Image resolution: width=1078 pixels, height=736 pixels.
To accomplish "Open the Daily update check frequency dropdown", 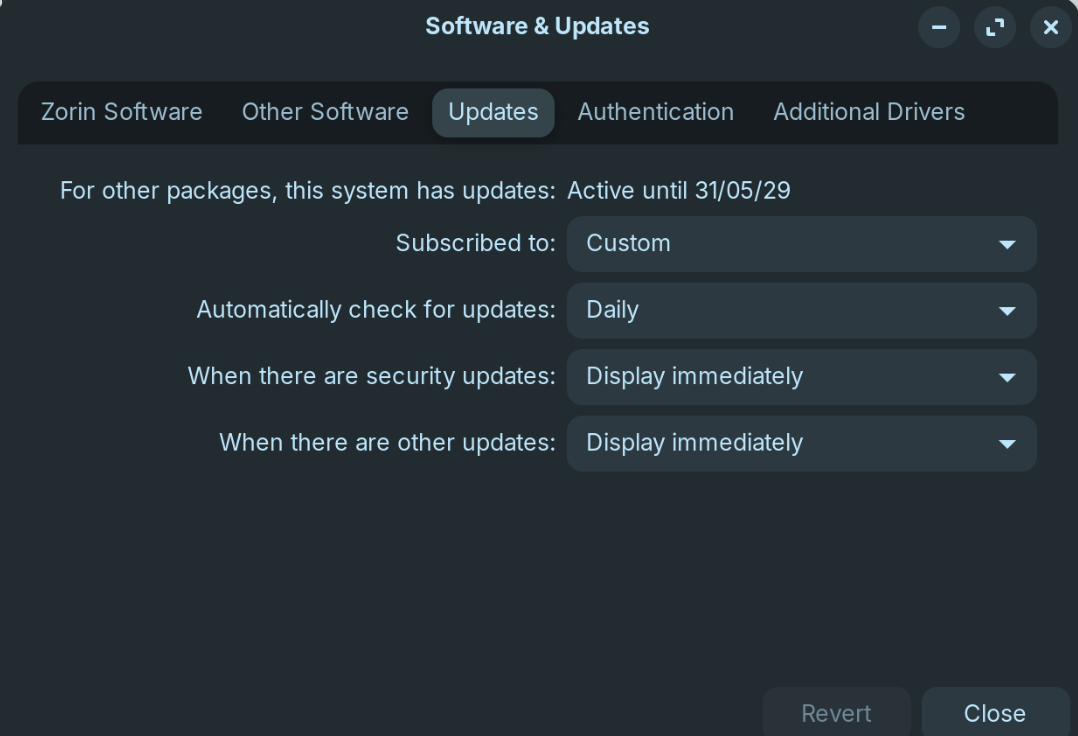I will 801,310.
